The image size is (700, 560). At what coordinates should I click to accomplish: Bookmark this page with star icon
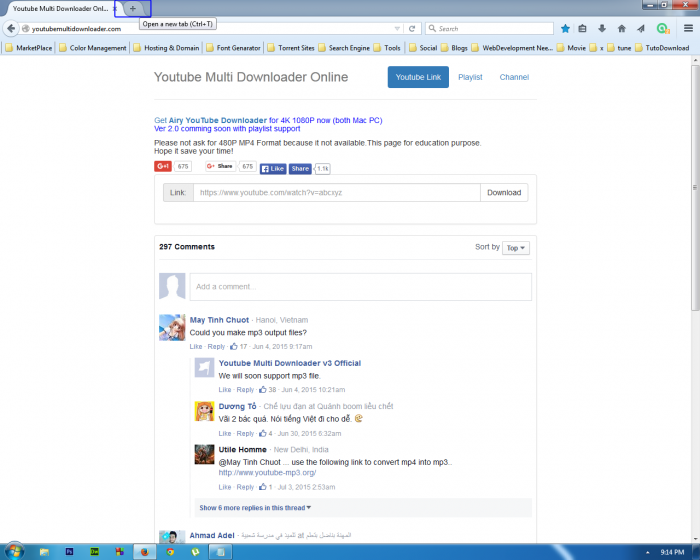565,29
